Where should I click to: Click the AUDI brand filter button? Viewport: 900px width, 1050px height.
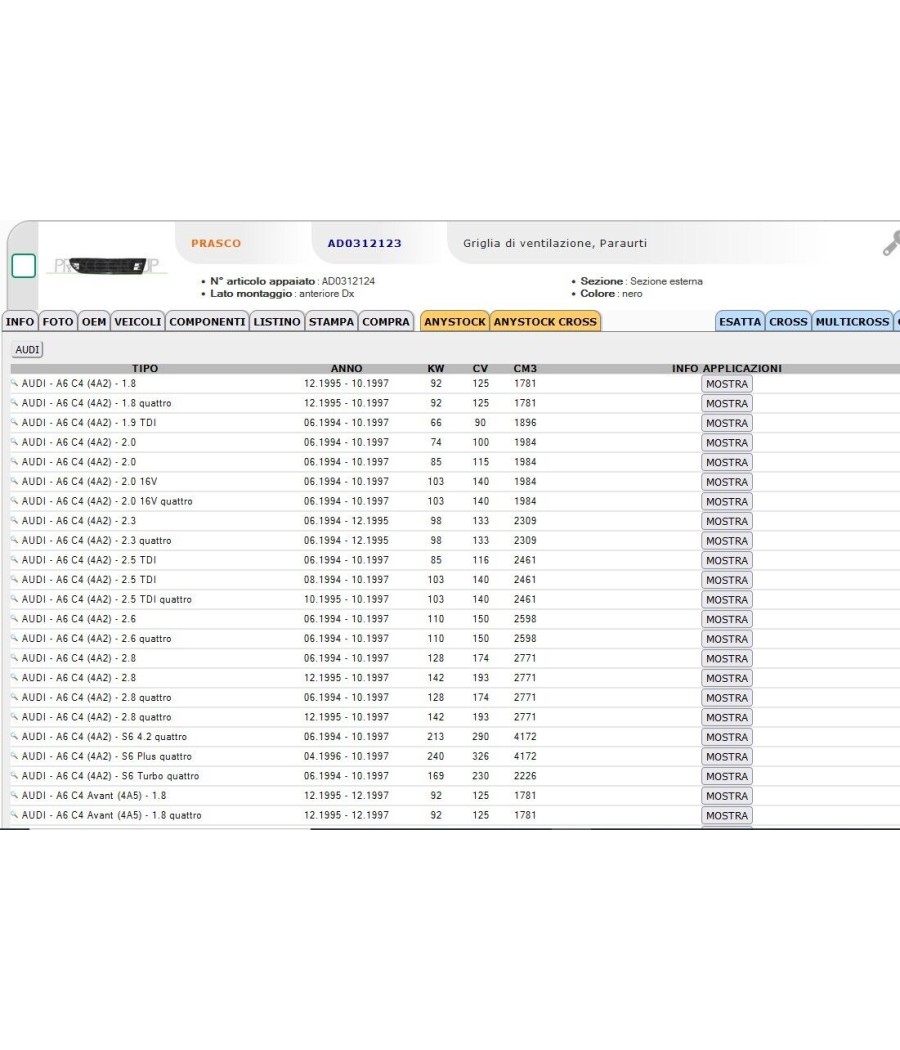tap(27, 350)
